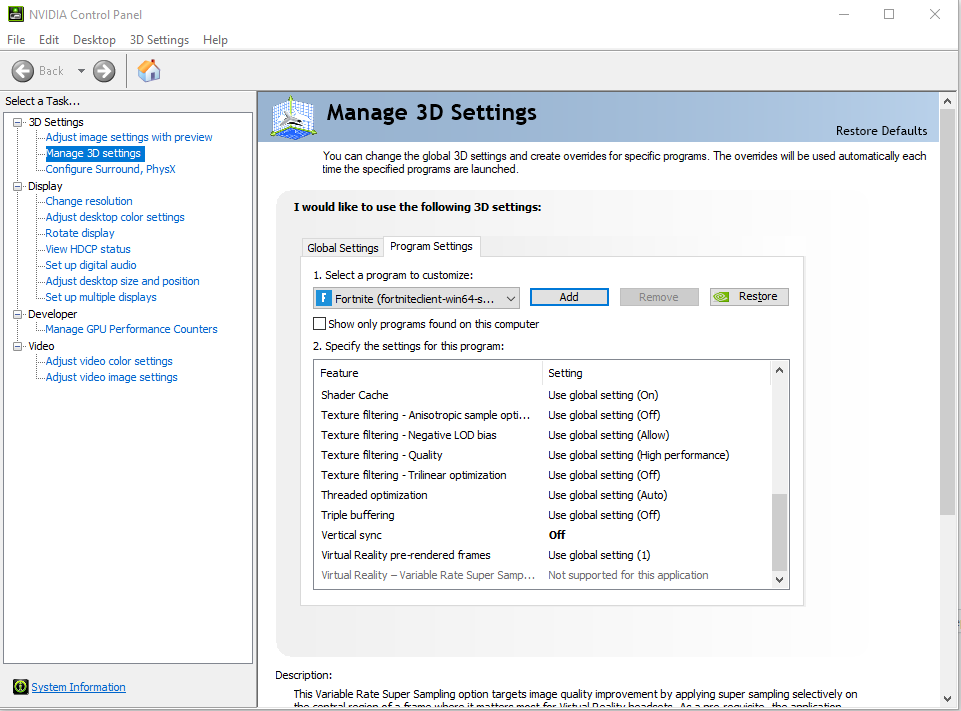
Task: Open Configure Surround, PhysX
Action: click(x=110, y=169)
